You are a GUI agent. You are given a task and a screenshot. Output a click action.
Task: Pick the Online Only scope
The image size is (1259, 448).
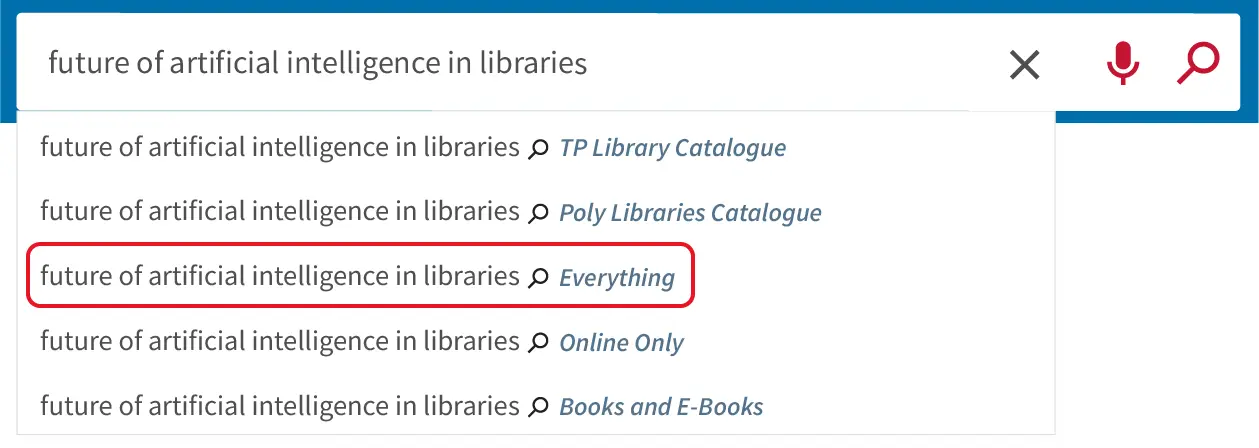(x=621, y=343)
